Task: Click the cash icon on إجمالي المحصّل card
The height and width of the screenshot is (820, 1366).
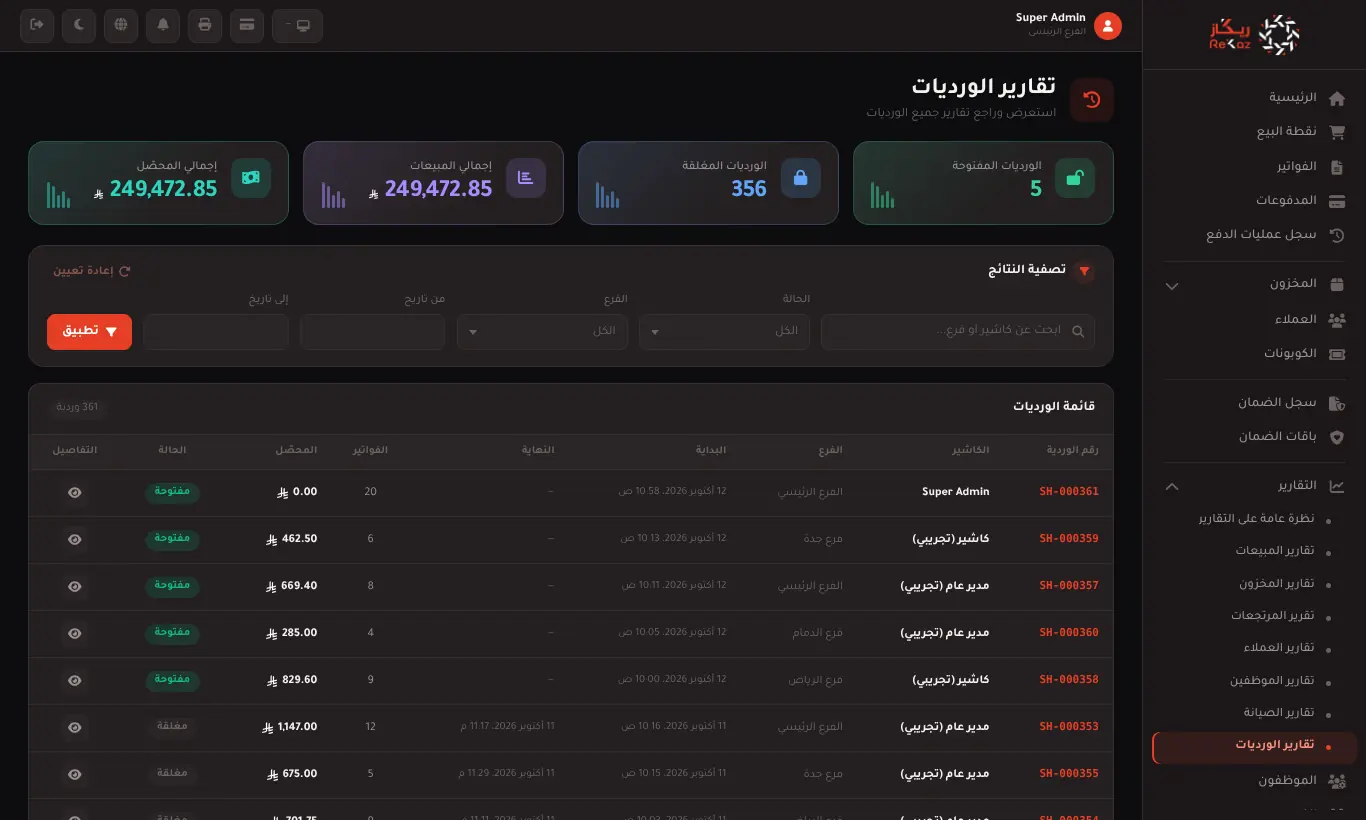Action: click(250, 178)
